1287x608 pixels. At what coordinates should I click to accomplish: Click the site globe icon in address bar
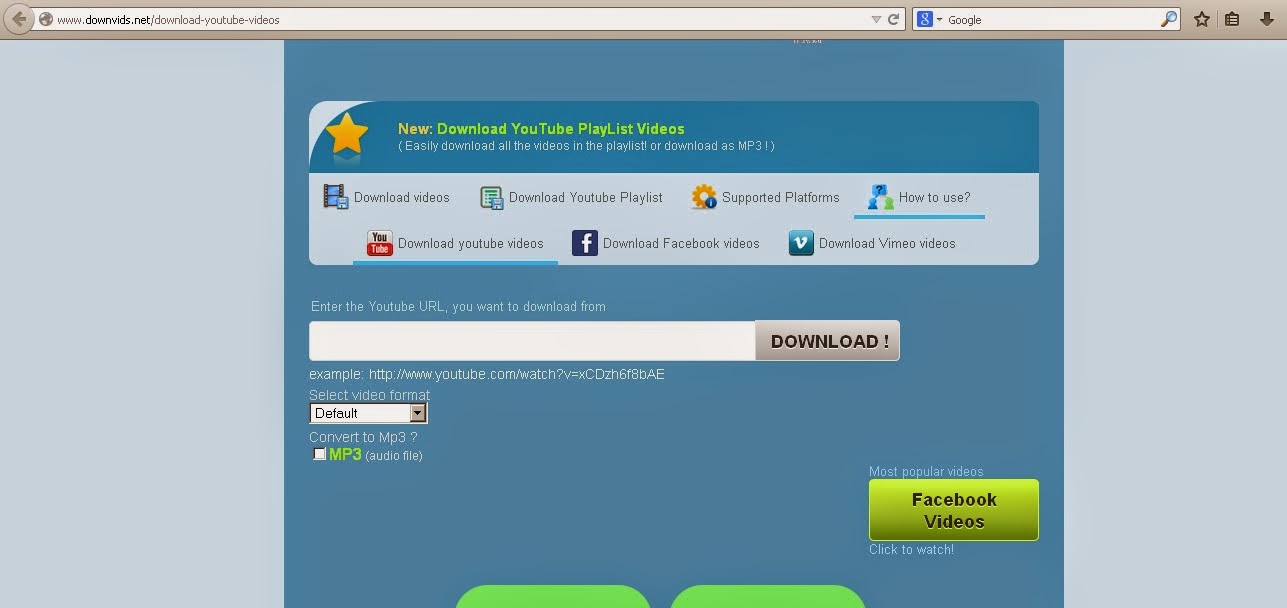(45, 19)
